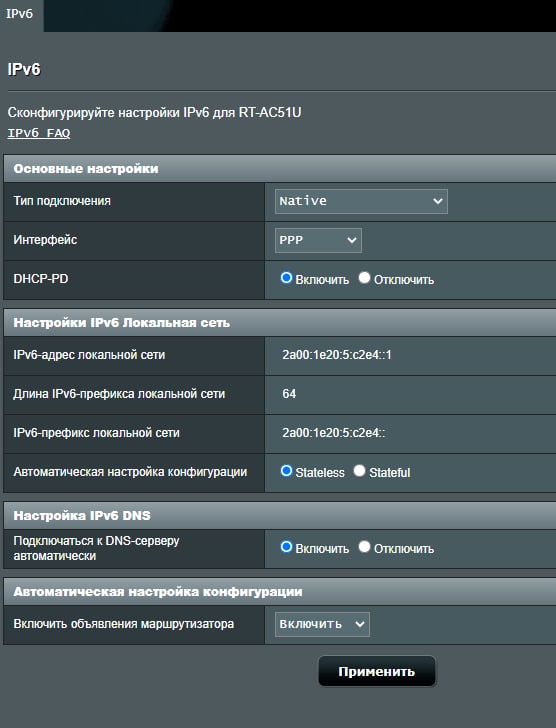Screen dimensions: 556x728
Task: Click the DHCP-PD label
Action: pyautogui.click(x=41, y=279)
